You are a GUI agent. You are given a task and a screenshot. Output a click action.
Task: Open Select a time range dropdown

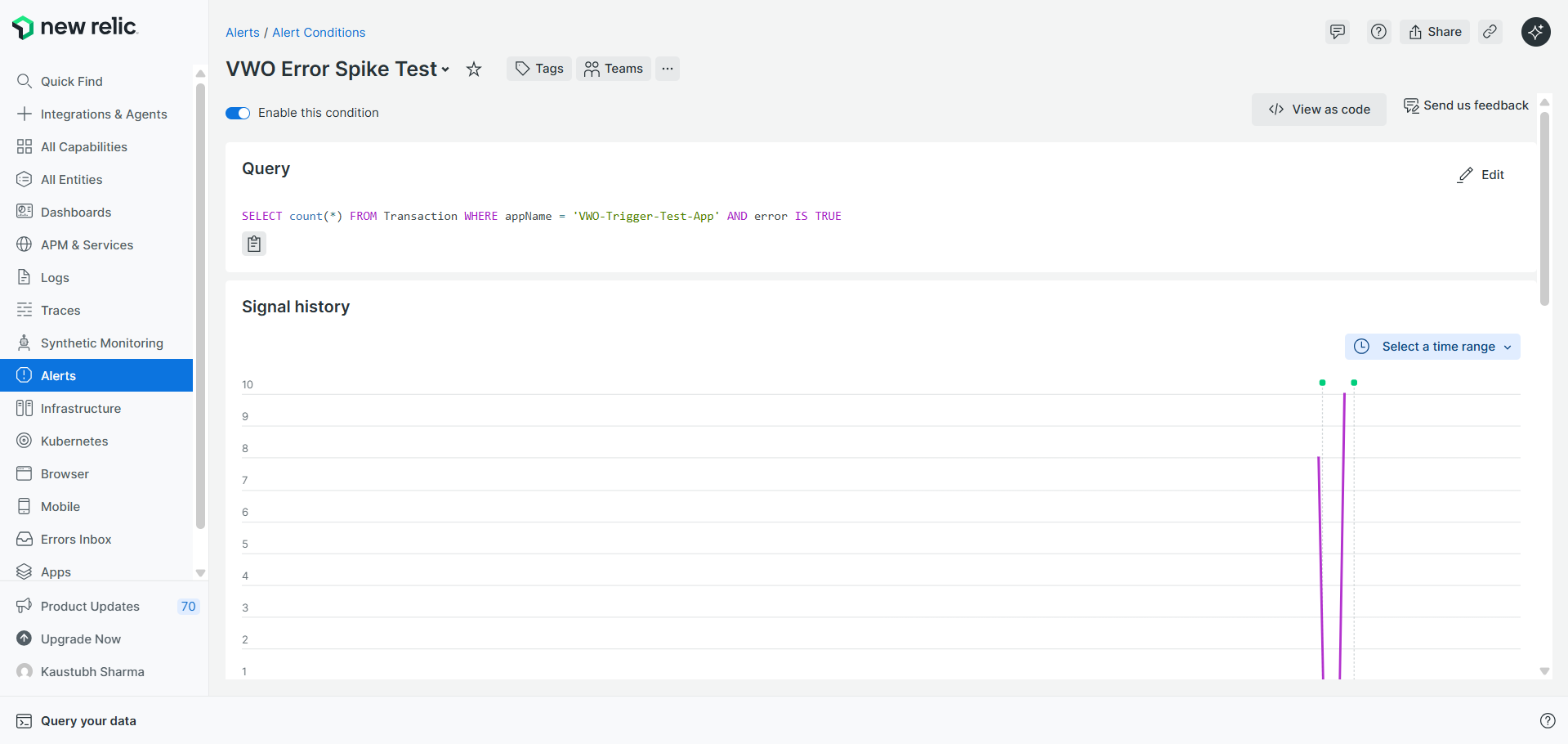point(1432,347)
